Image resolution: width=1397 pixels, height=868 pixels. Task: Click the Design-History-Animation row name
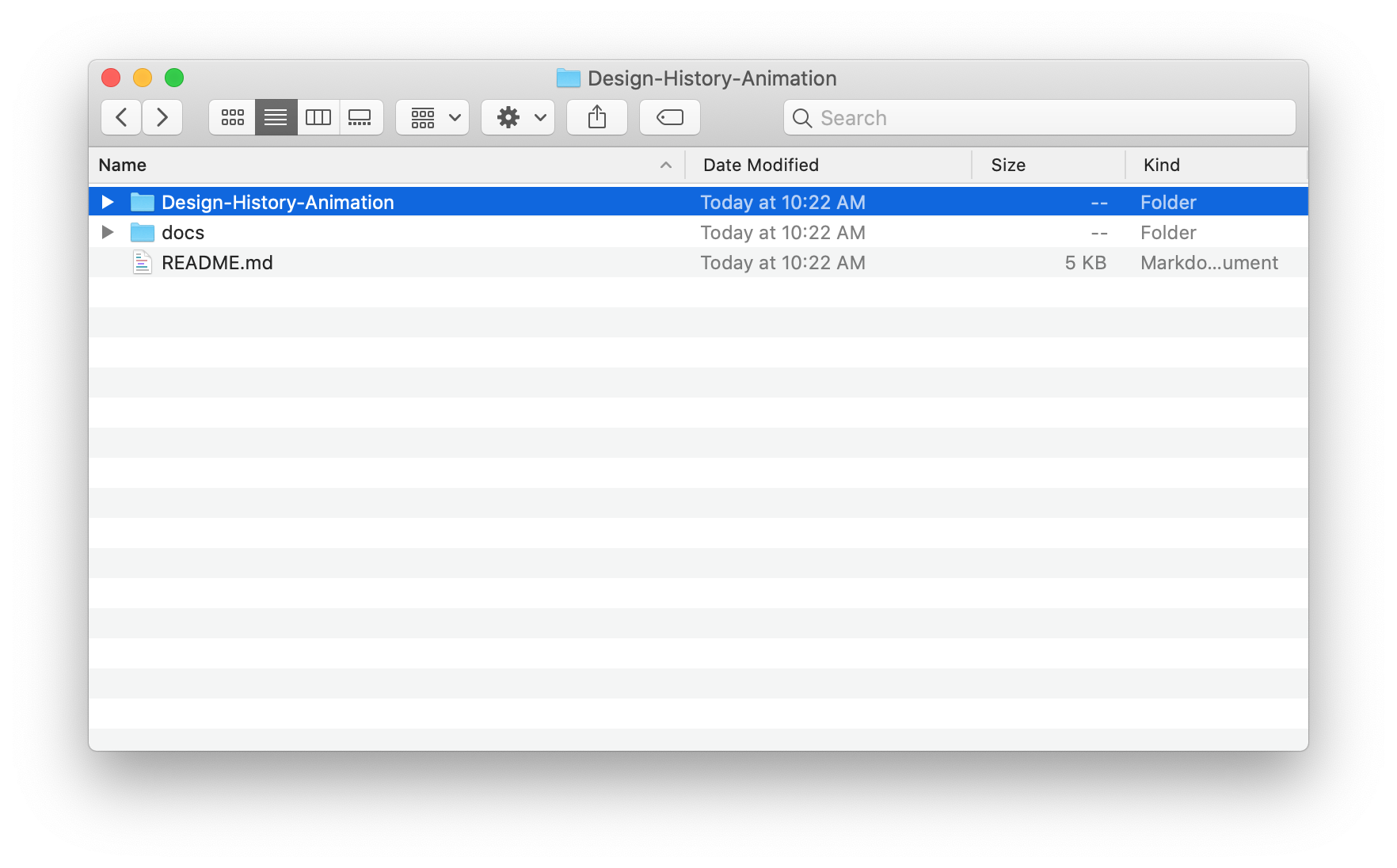[278, 202]
